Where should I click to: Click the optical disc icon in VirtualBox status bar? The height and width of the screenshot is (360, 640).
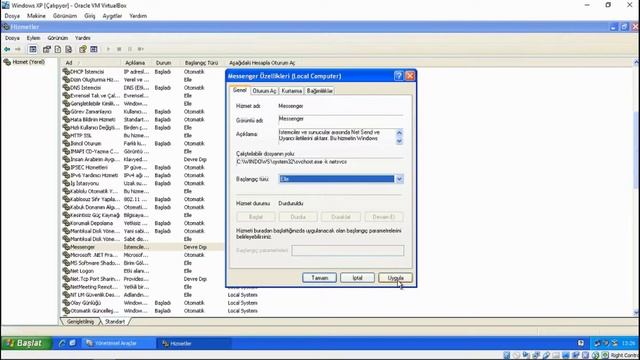click(516, 356)
